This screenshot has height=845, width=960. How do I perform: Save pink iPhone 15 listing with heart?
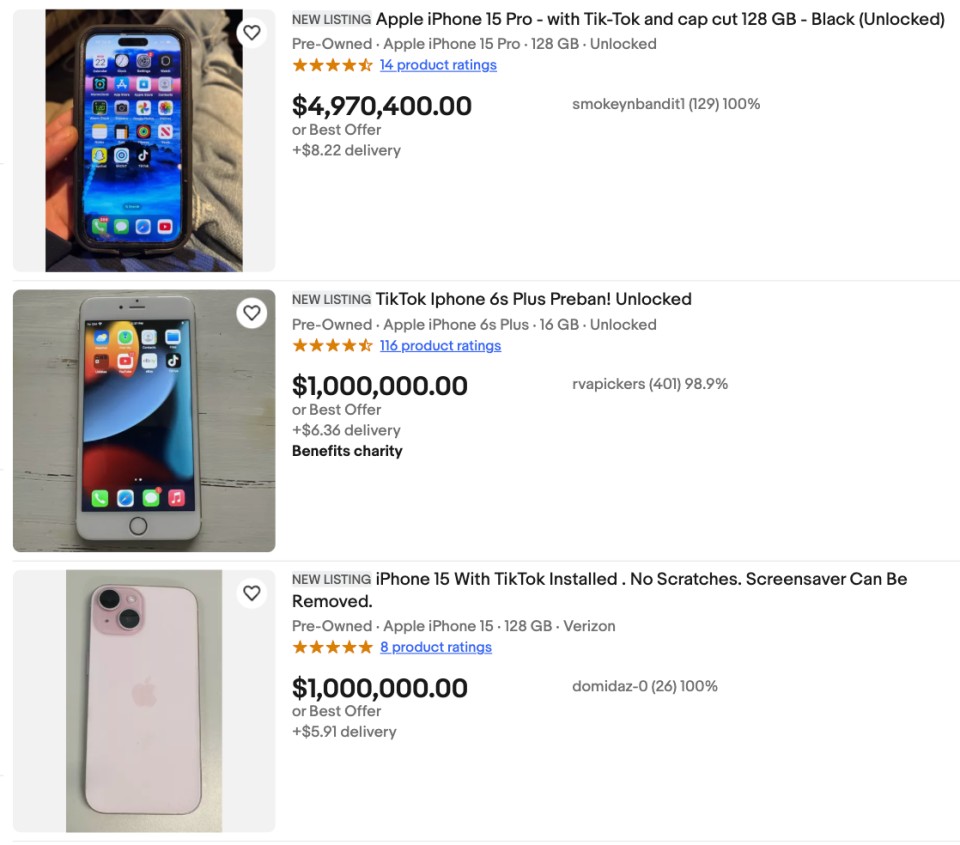[252, 593]
